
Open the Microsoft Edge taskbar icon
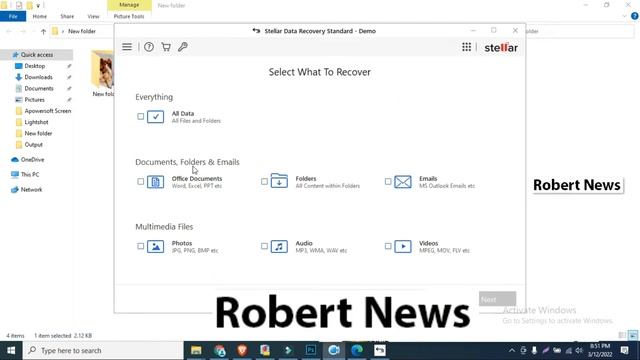357,351
